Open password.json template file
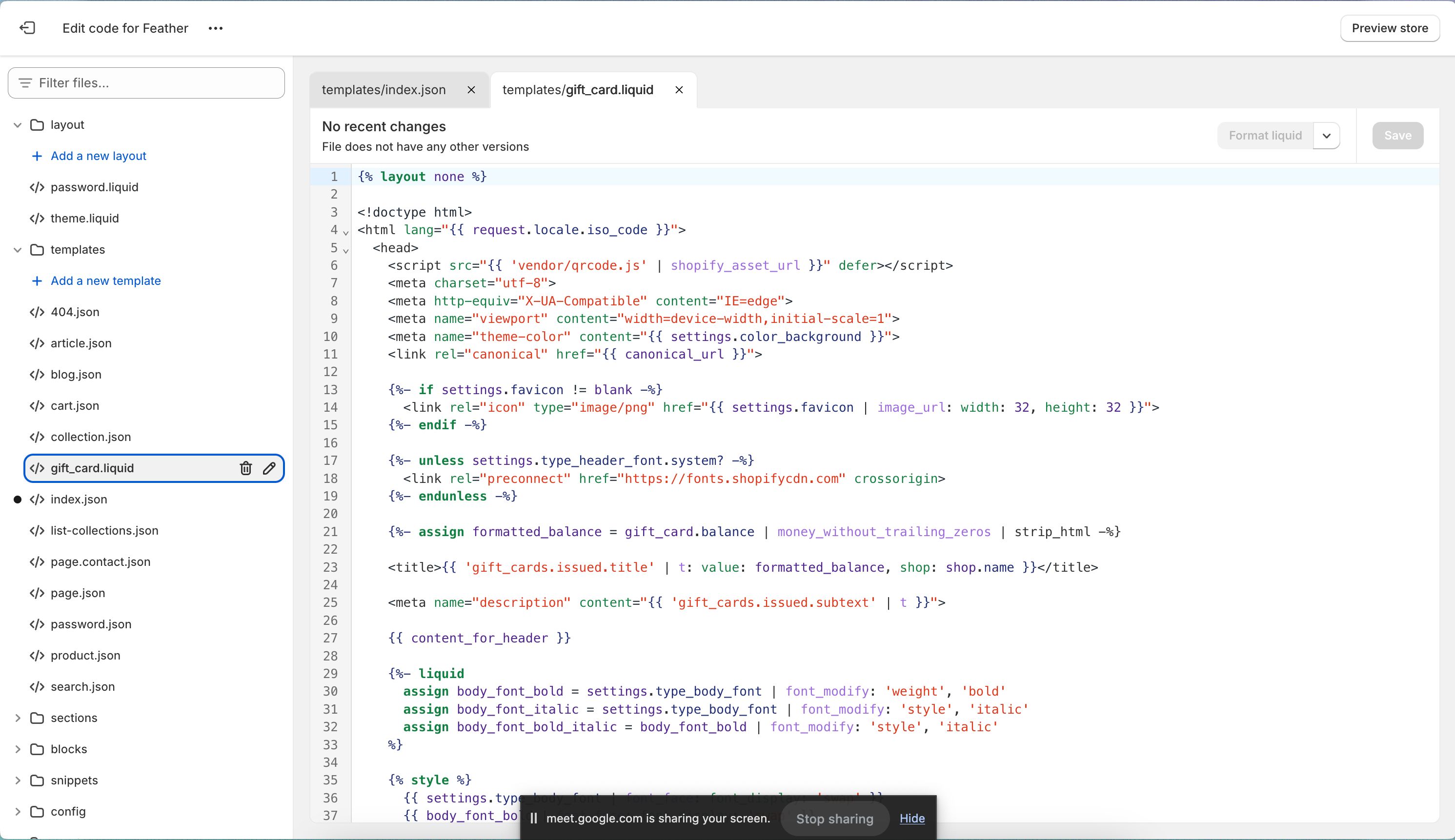 pos(91,624)
